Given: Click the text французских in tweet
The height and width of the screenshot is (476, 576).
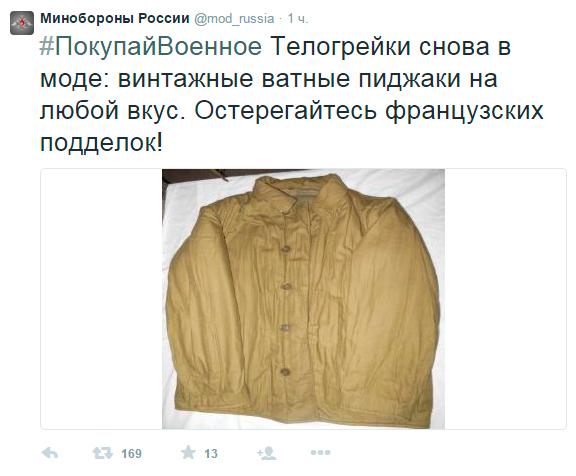Looking at the screenshot, I should point(464,110).
